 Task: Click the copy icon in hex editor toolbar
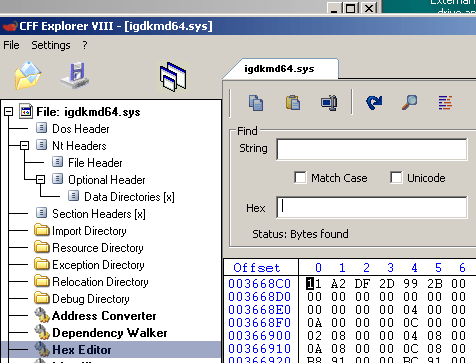pos(256,102)
